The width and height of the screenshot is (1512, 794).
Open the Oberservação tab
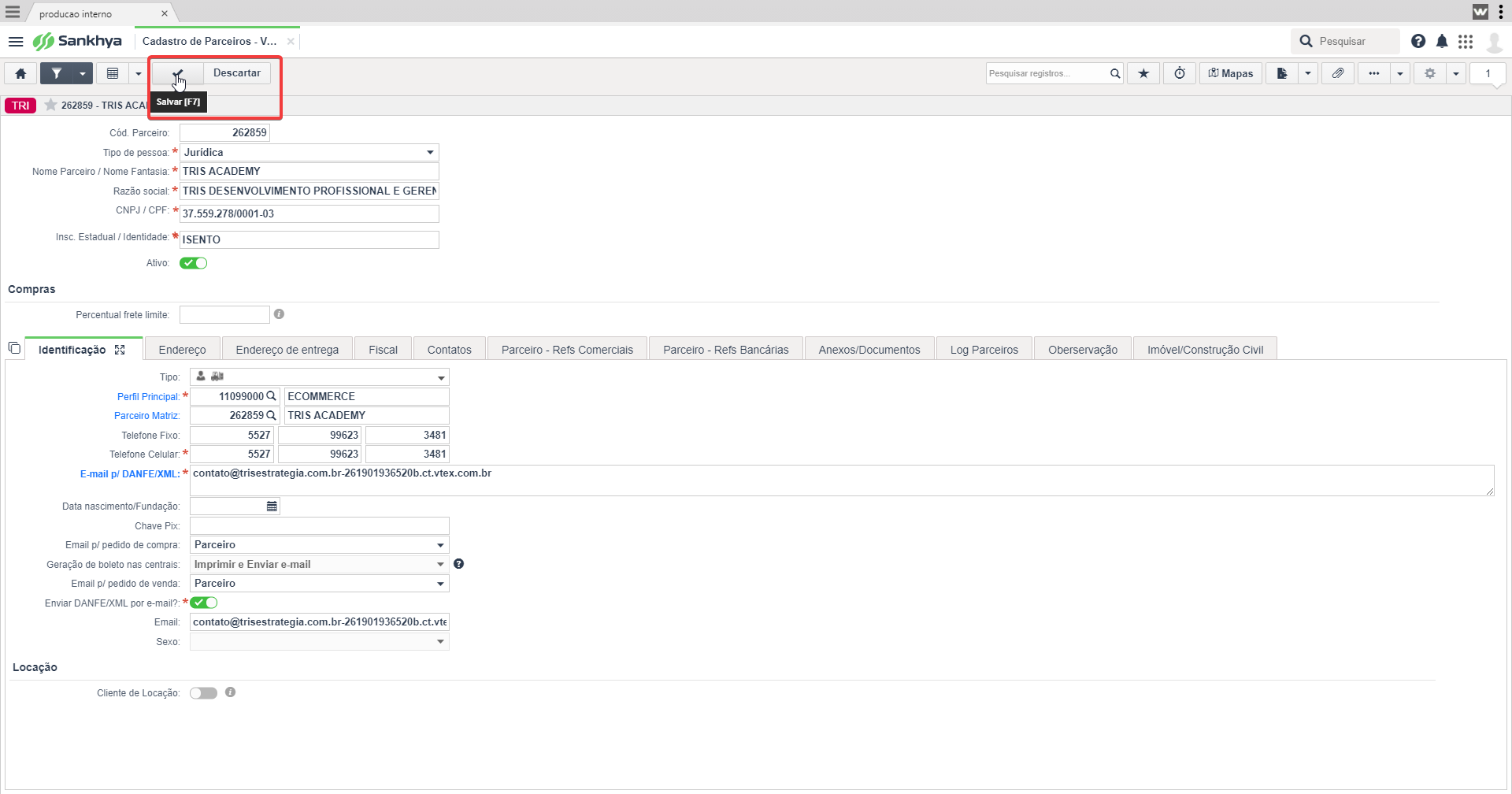tap(1083, 350)
